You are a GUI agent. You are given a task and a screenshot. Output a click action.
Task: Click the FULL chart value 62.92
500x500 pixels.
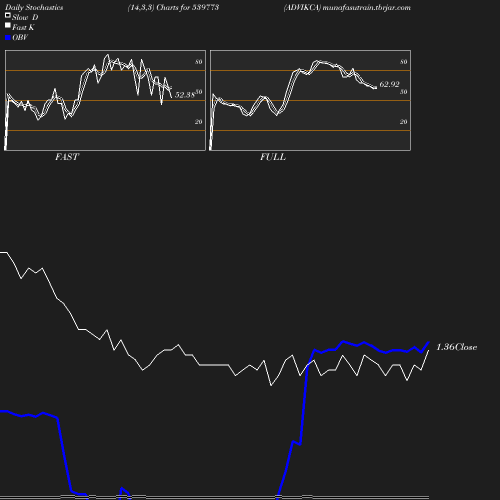pos(389,84)
